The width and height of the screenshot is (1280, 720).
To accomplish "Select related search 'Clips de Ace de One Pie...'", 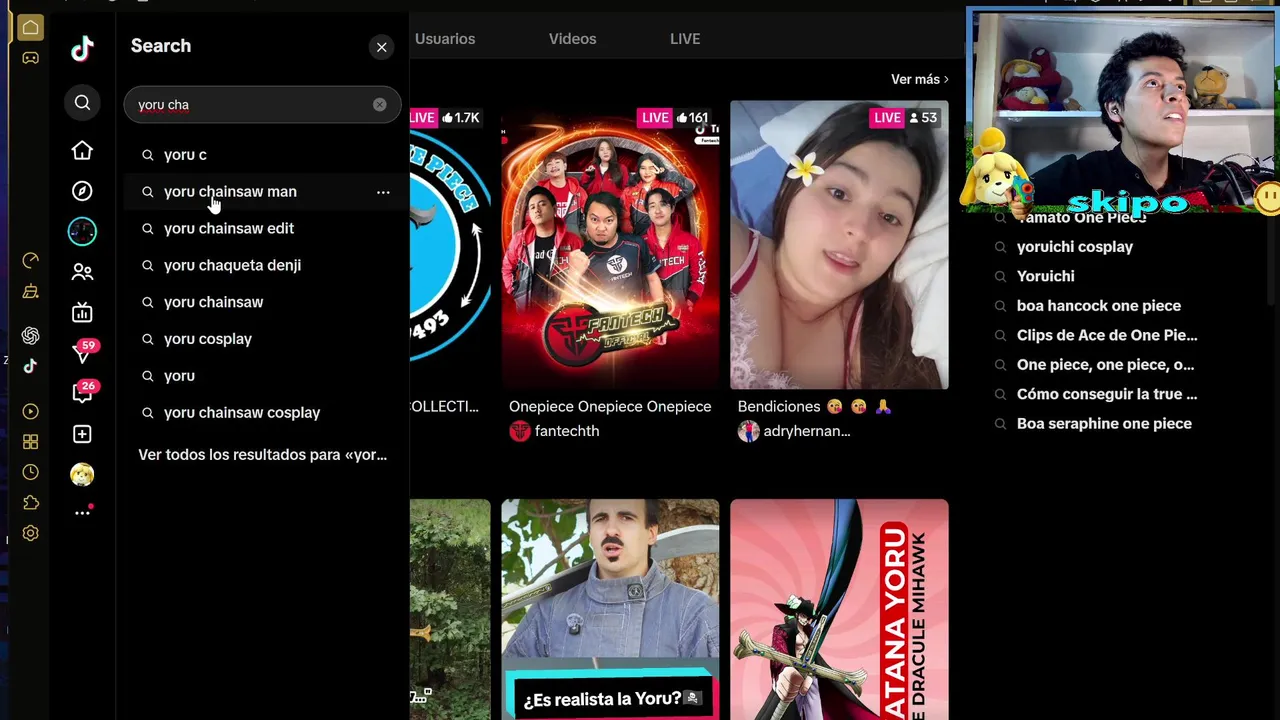I will (1107, 335).
